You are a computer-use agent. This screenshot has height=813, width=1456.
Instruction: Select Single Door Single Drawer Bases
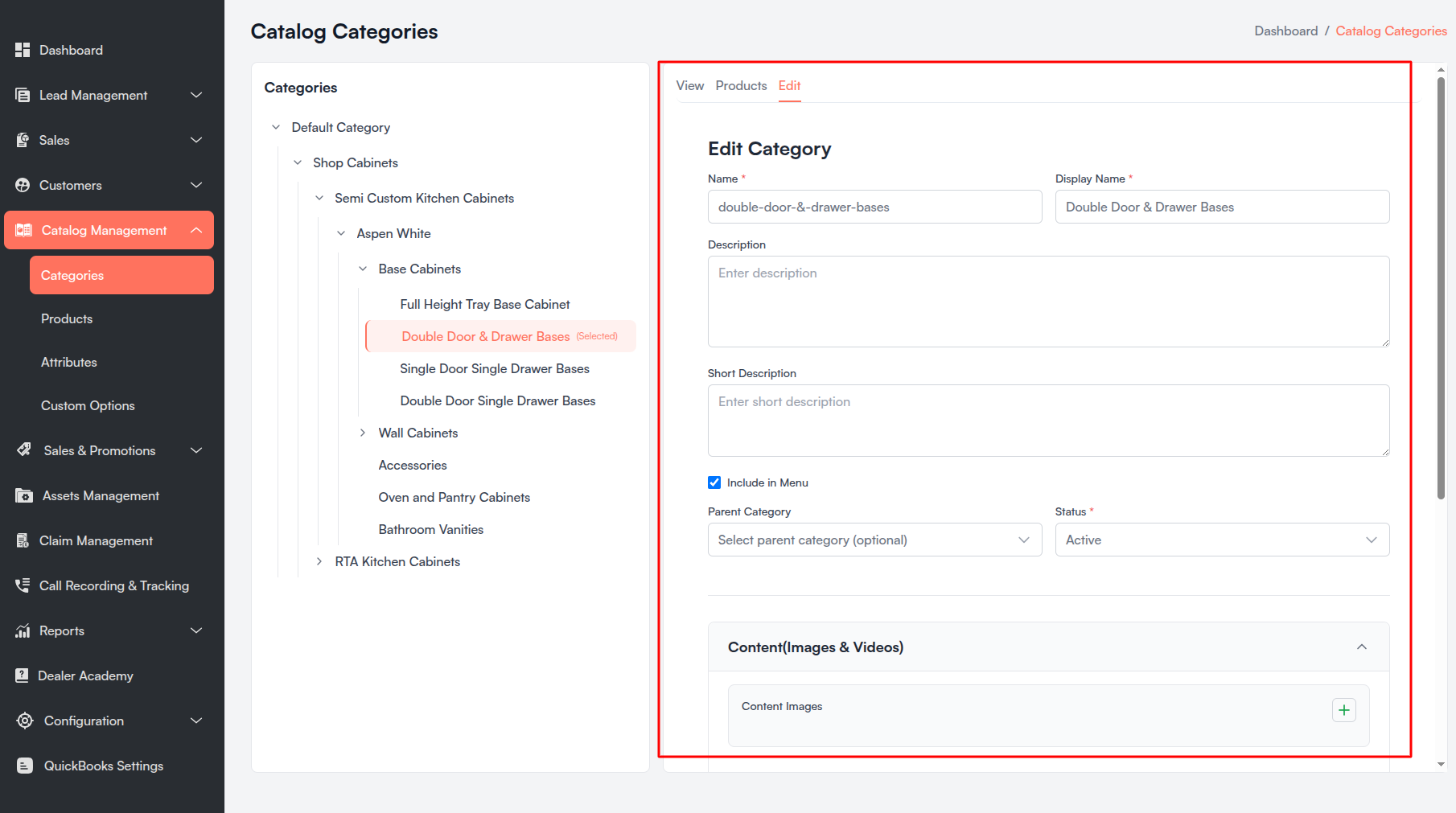pyautogui.click(x=495, y=368)
